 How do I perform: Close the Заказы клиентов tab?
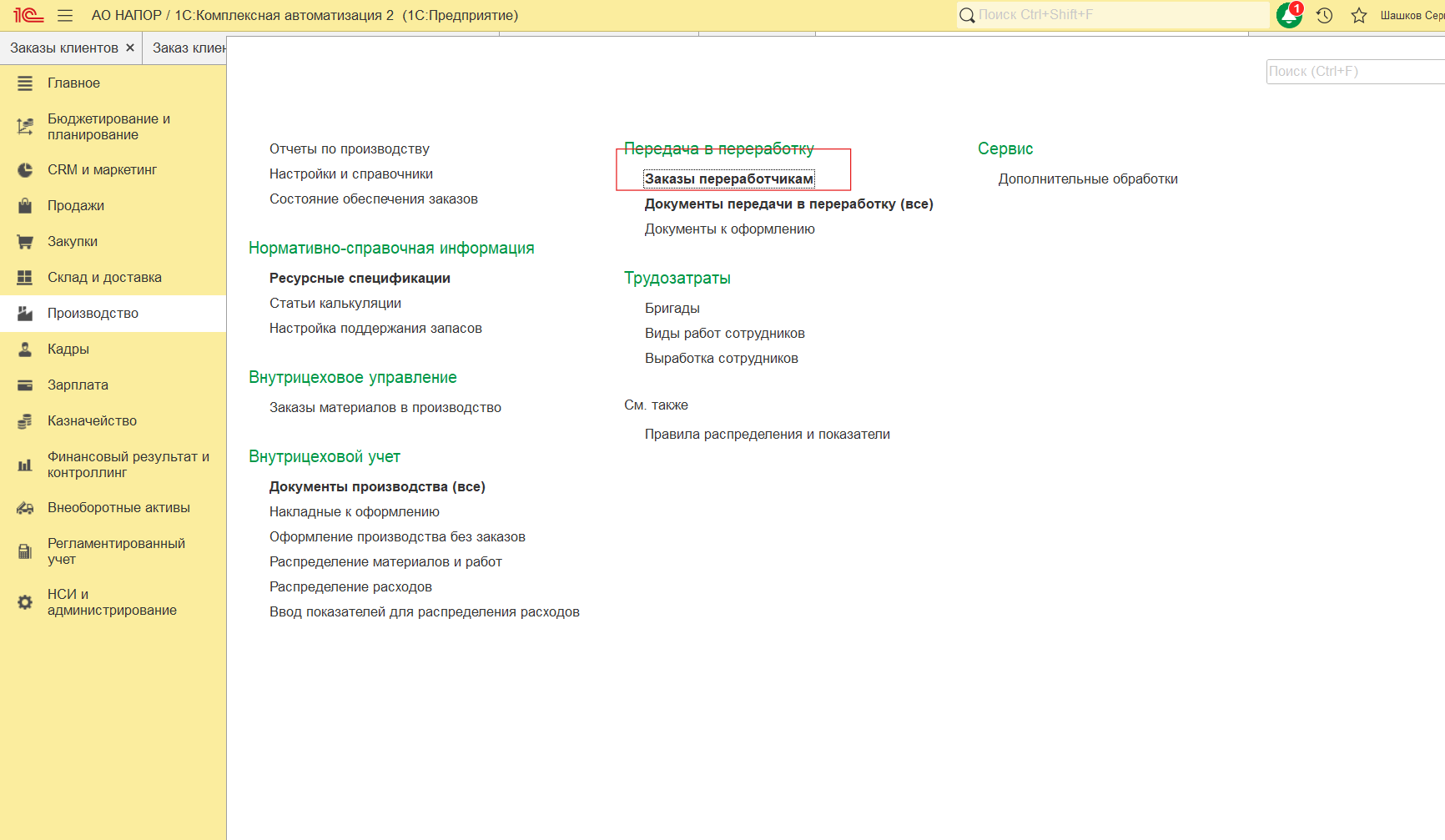pos(130,48)
